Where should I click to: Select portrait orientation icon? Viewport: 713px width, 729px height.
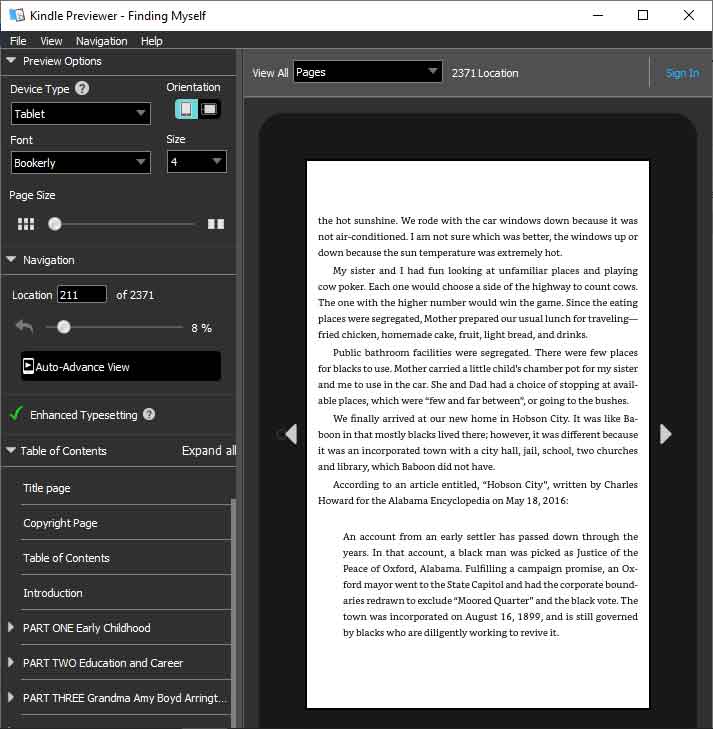(186, 110)
